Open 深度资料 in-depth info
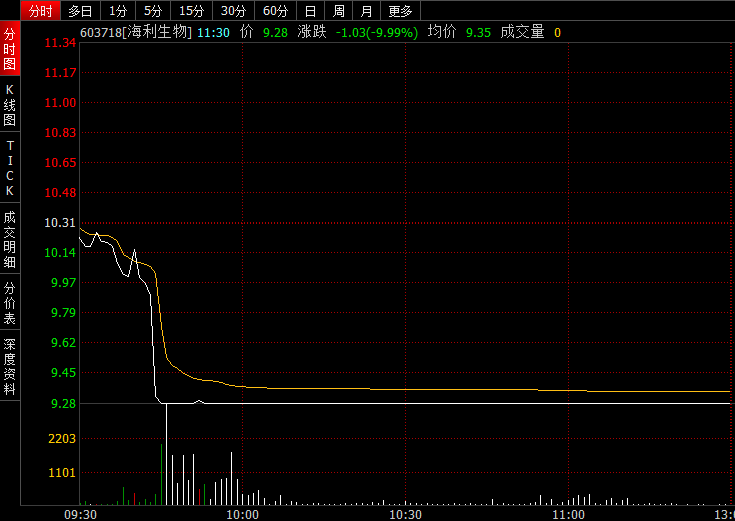This screenshot has height=521, width=735. pyautogui.click(x=10, y=367)
